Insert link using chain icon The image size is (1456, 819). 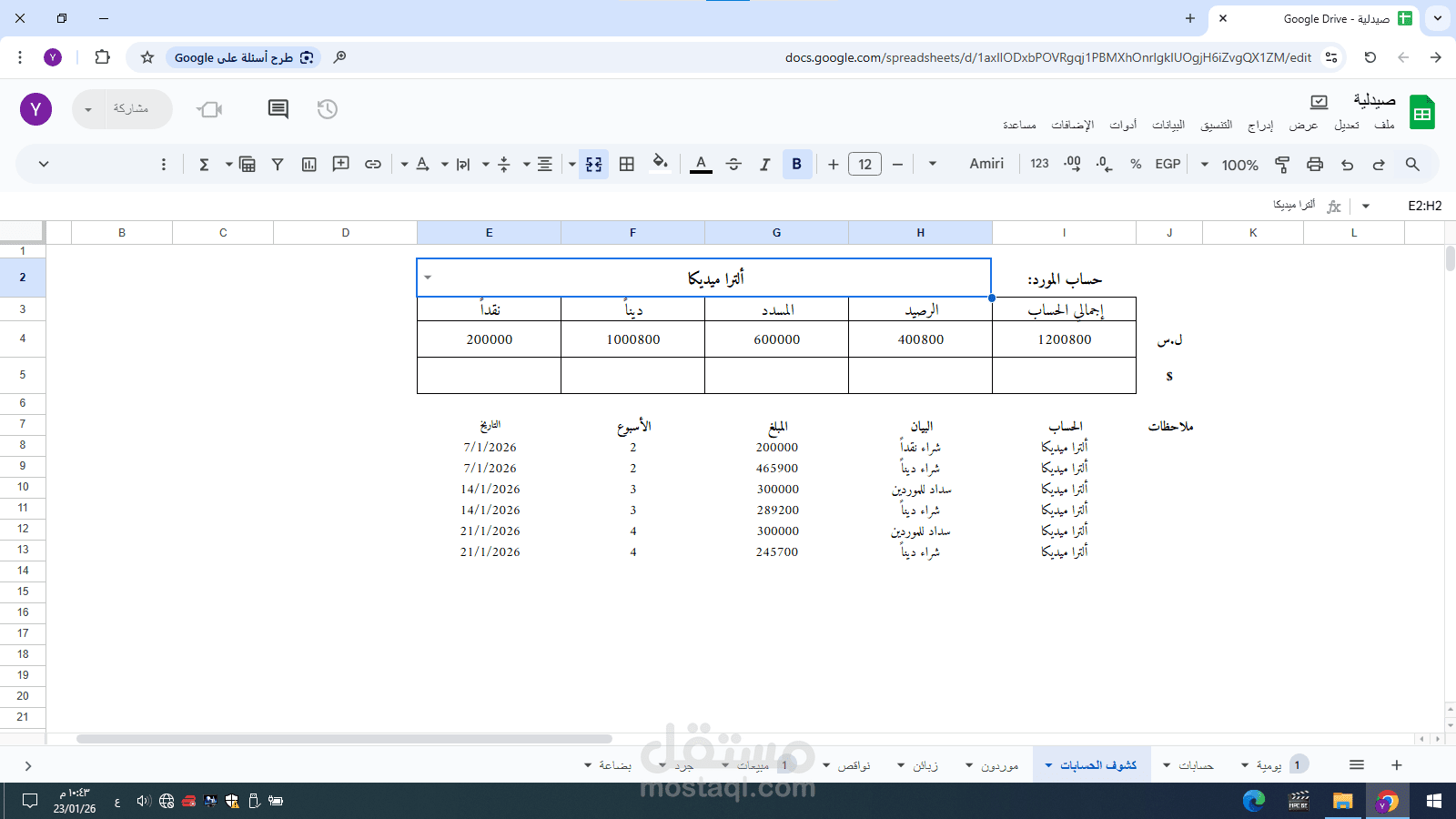pos(372,165)
